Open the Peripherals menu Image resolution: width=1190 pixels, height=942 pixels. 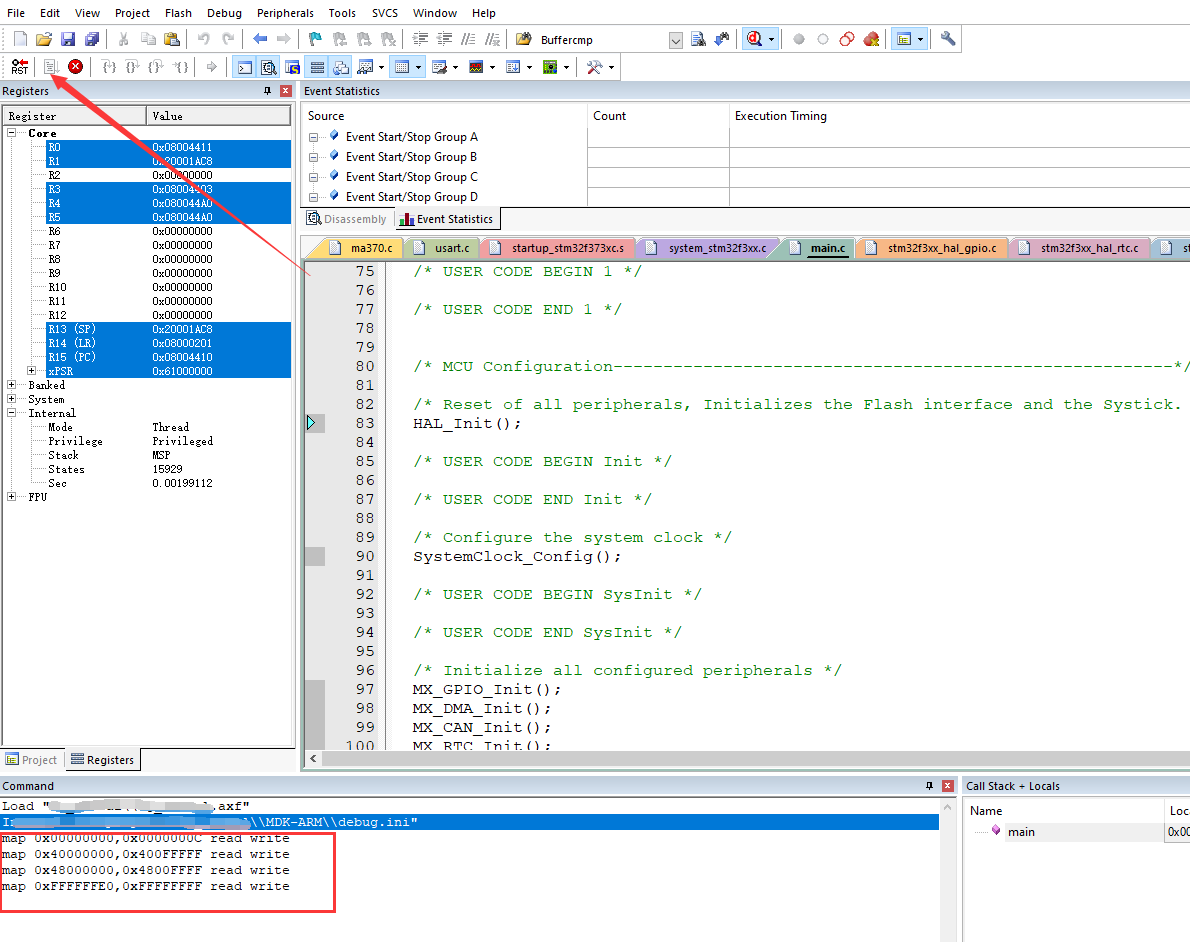point(285,13)
